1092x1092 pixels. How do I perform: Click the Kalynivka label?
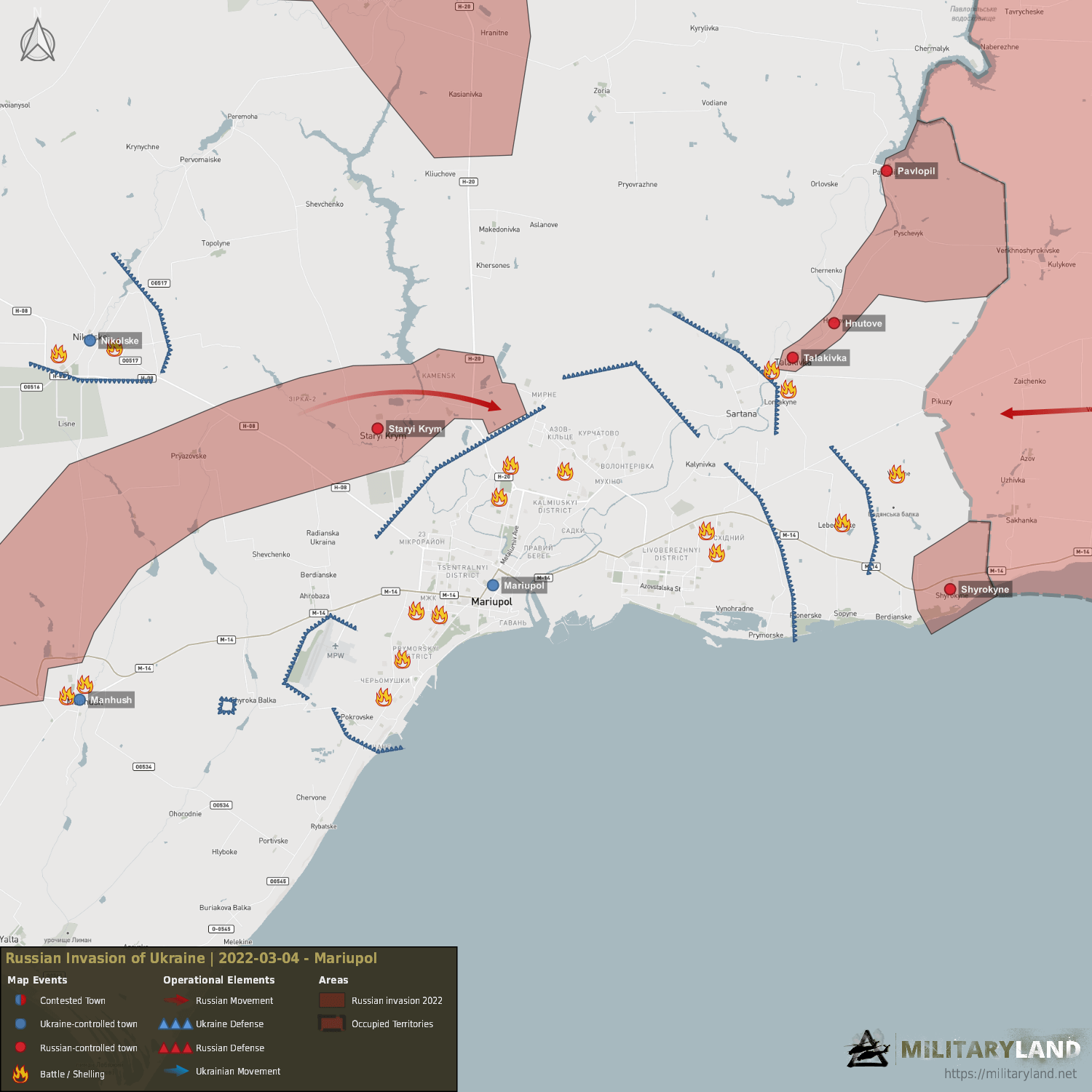point(700,464)
